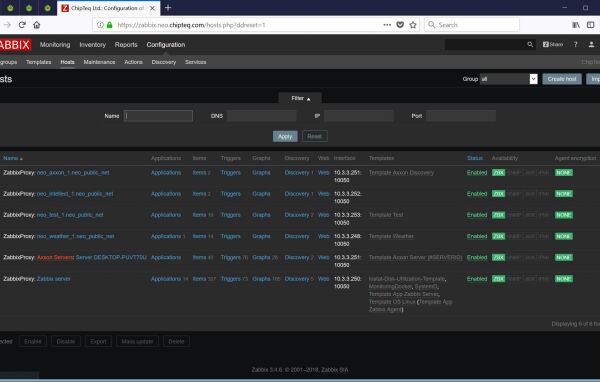
Task: Open the Library icon in Firefox toolbar
Action: tap(576, 25)
